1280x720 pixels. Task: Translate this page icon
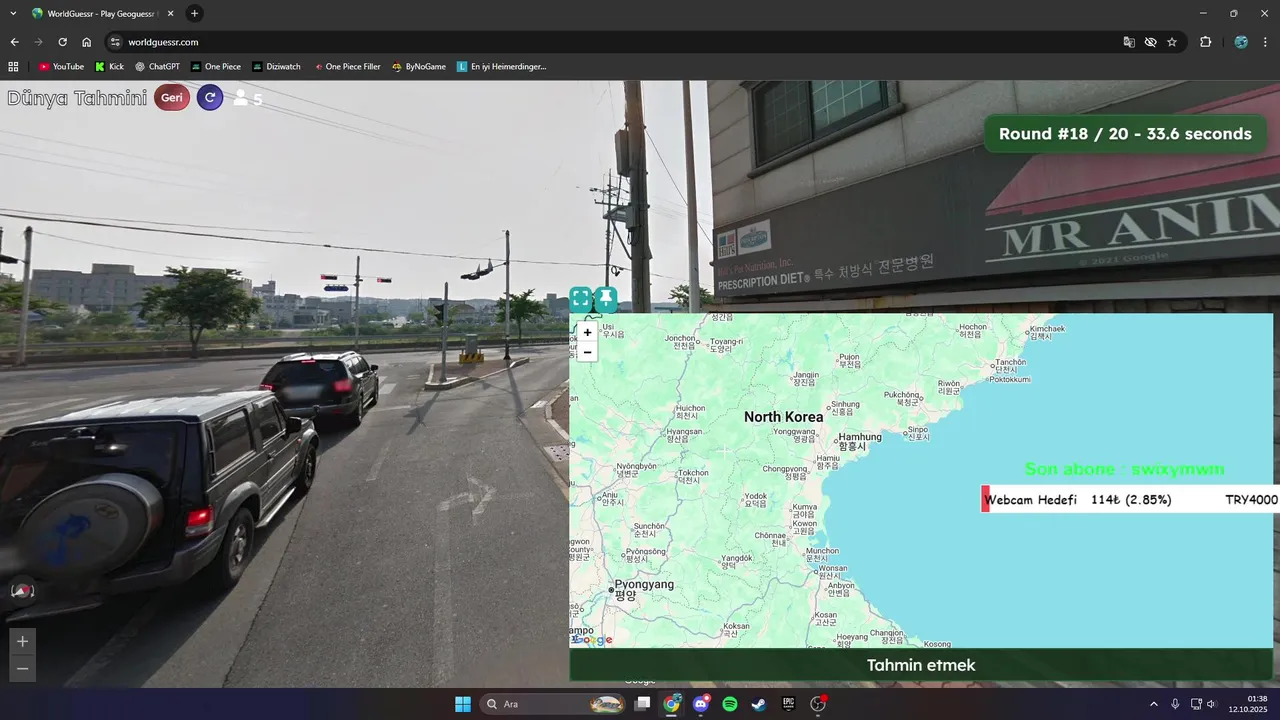click(x=1129, y=42)
